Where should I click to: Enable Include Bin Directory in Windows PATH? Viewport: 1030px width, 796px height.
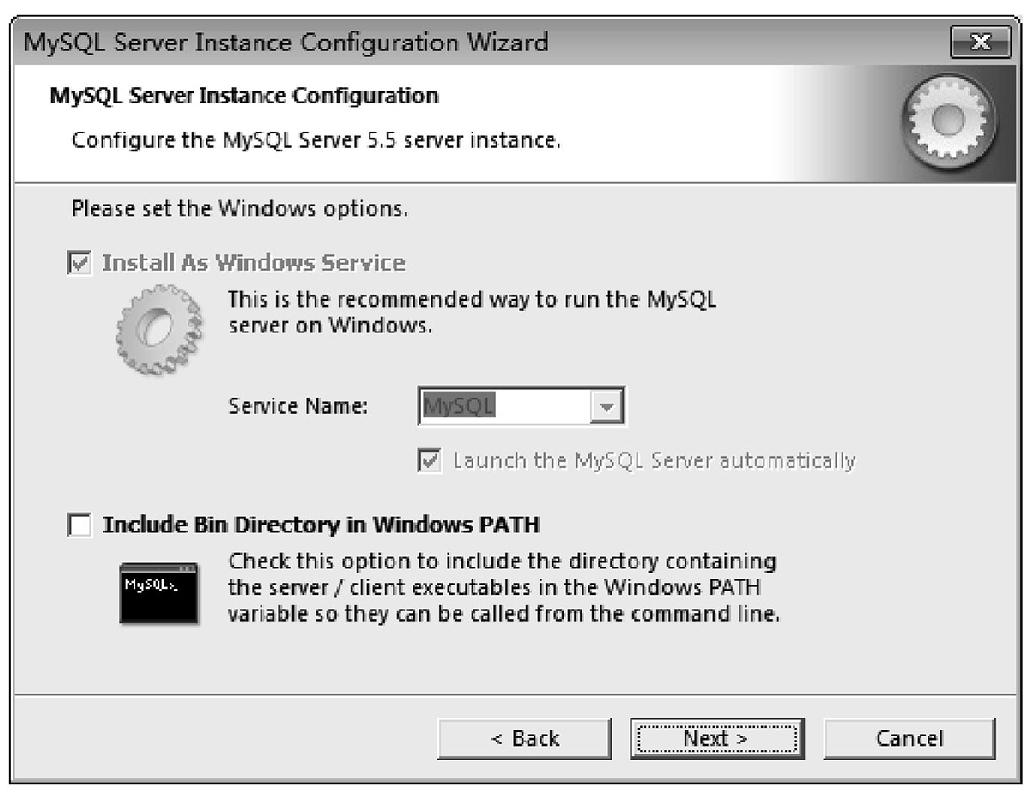click(79, 525)
